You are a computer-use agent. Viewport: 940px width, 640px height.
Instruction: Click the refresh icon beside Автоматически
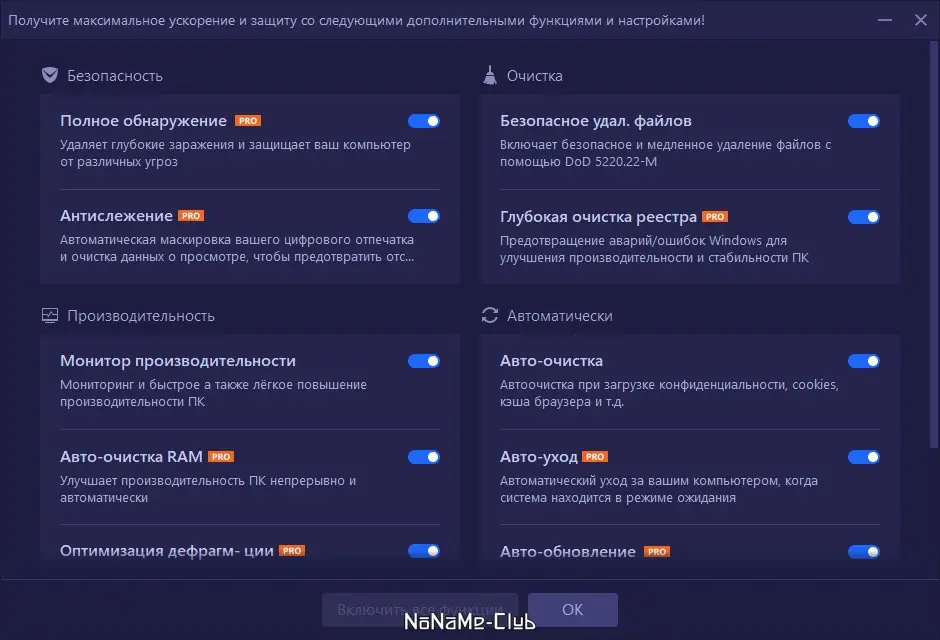[489, 314]
